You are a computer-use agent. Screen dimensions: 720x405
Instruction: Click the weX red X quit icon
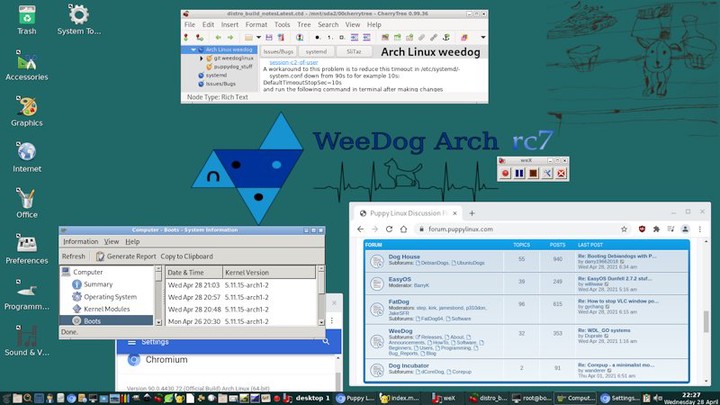tap(561, 173)
